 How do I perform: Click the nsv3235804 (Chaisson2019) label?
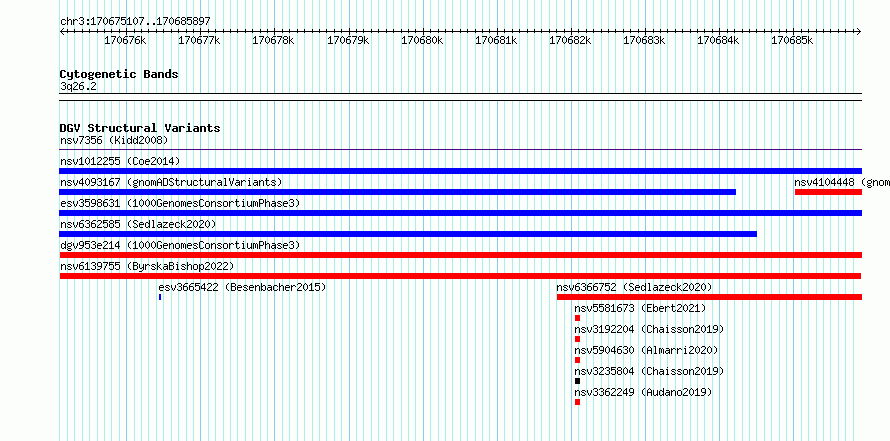click(649, 371)
